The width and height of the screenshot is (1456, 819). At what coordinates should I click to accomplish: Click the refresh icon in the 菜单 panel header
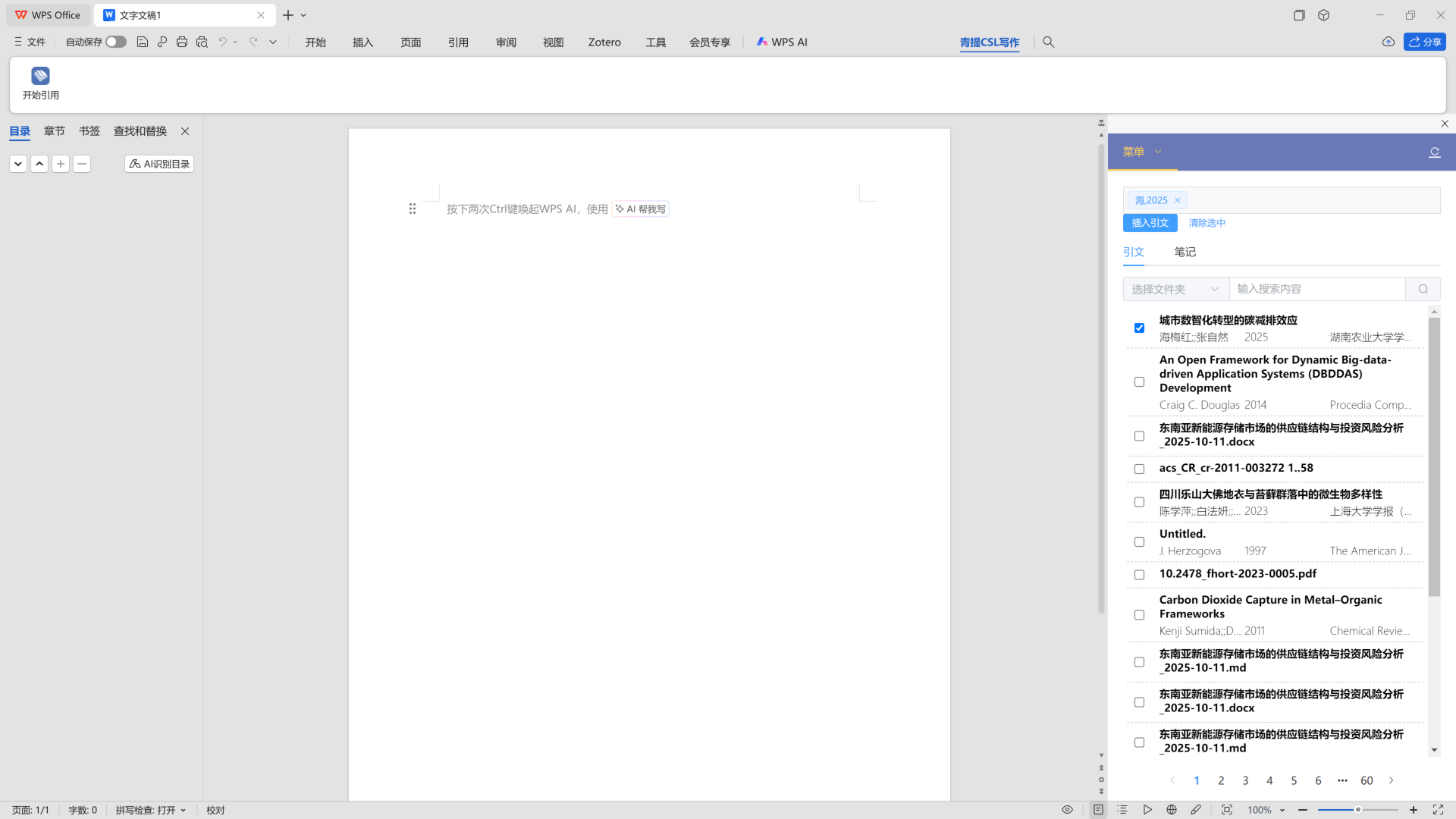1434,152
